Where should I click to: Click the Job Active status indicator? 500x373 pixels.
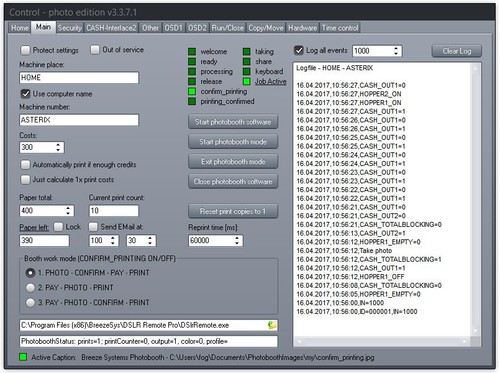(247, 81)
